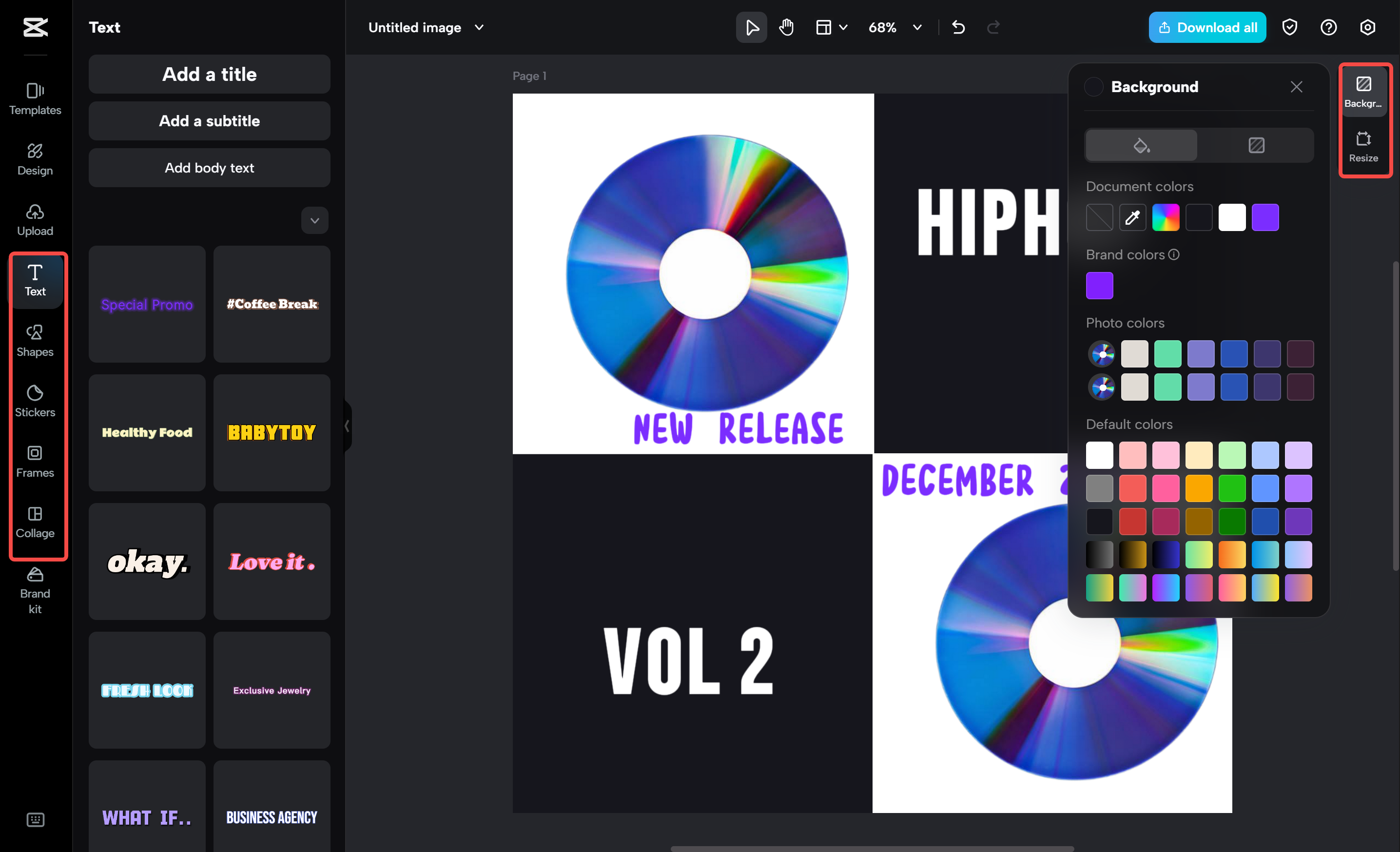The image size is (1400, 852).
Task: Activate the eyedropper color picker
Action: (x=1132, y=217)
